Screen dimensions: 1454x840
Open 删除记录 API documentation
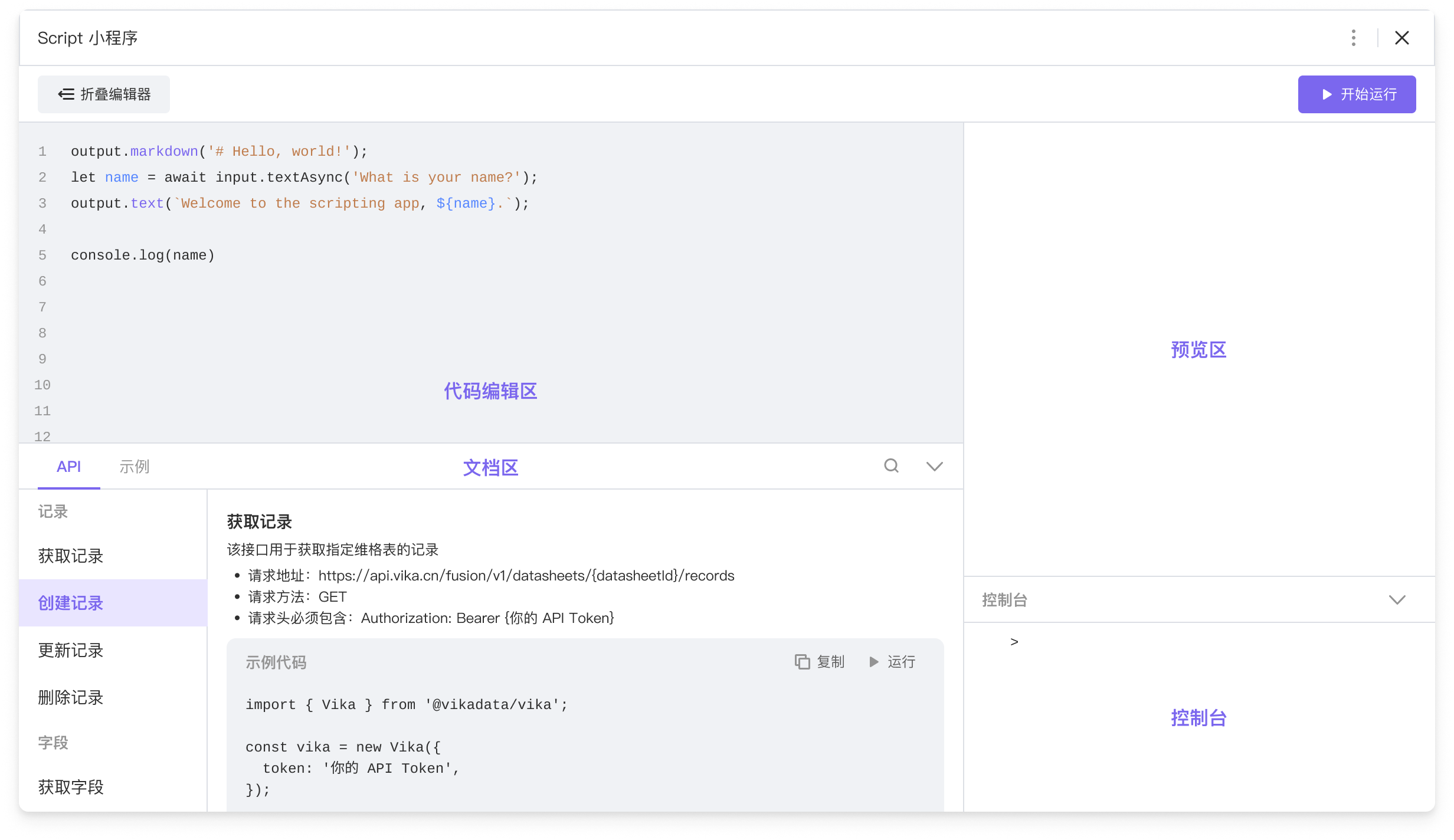point(71,697)
